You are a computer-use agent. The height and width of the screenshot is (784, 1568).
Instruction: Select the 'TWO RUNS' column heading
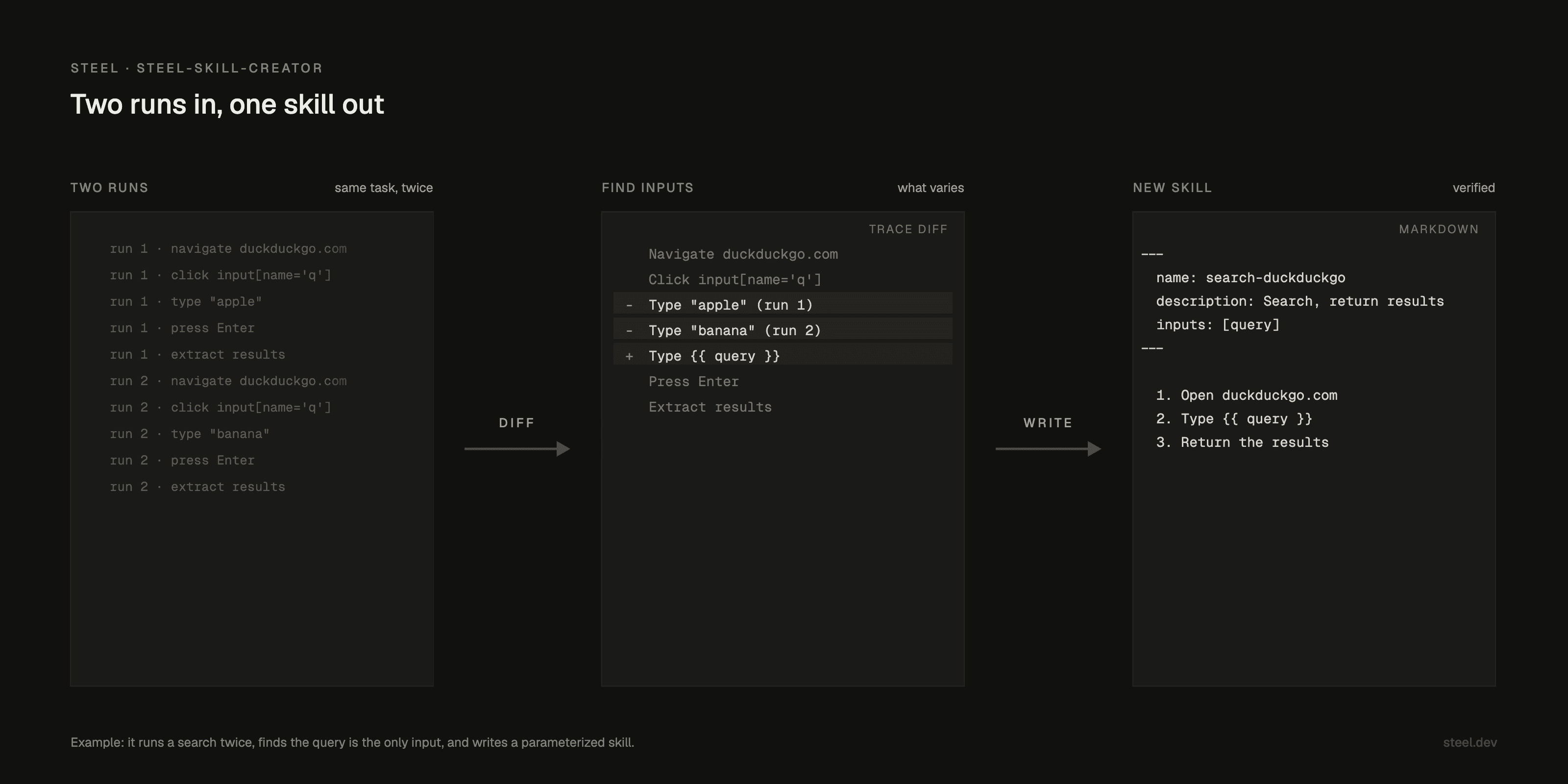110,188
